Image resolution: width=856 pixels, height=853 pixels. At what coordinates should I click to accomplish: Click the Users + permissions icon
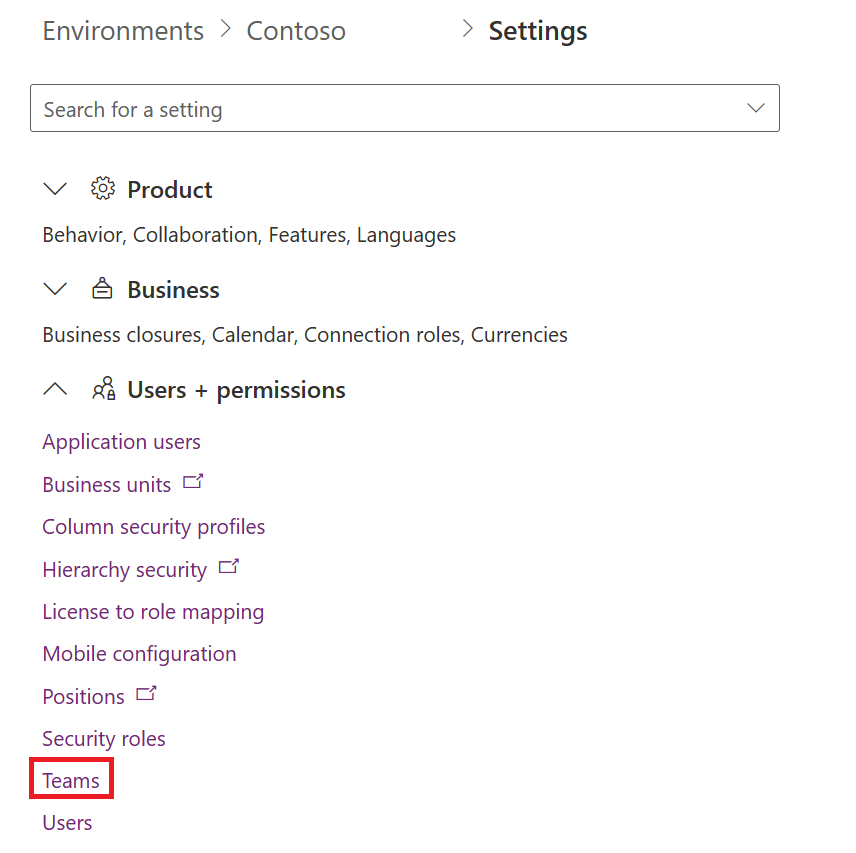click(103, 389)
